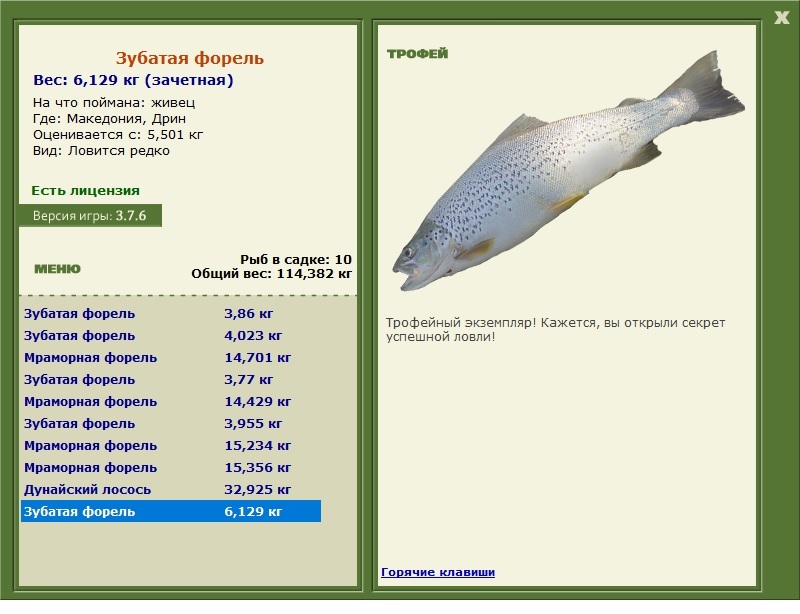Select Дунайский лосось 32,925 кг entry

[171, 489]
